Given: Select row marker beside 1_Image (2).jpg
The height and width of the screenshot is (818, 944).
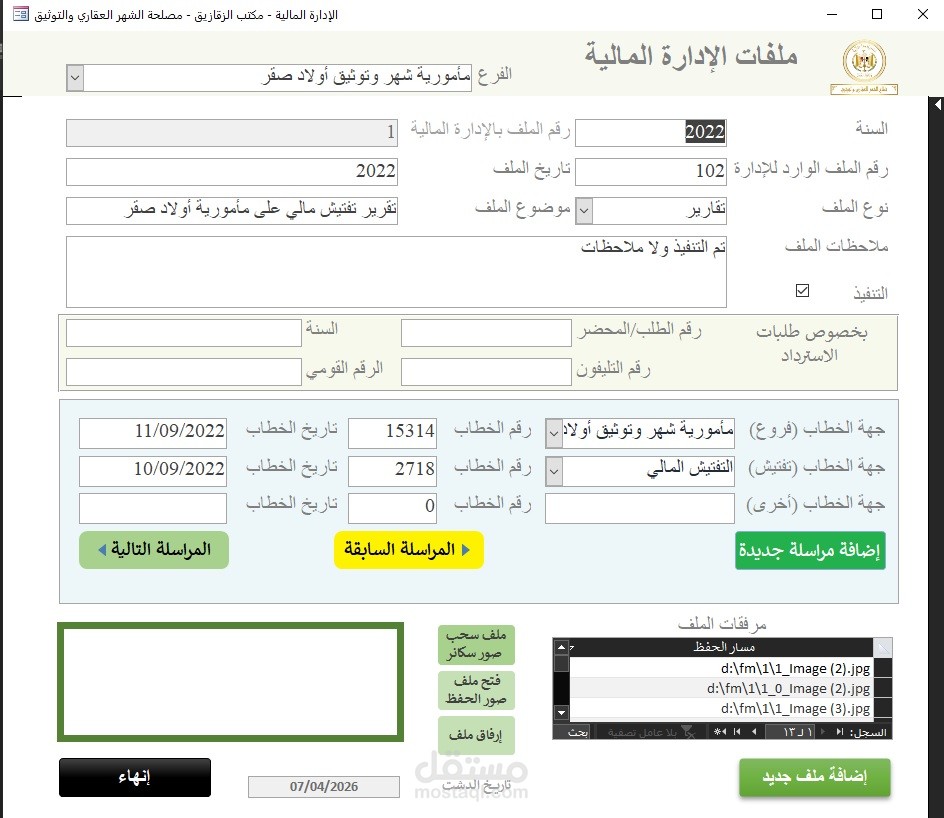Looking at the screenshot, I should (x=883, y=668).
